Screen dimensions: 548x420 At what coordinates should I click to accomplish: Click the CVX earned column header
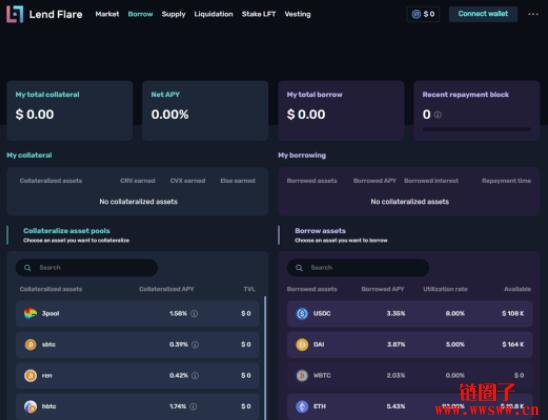tap(188, 181)
